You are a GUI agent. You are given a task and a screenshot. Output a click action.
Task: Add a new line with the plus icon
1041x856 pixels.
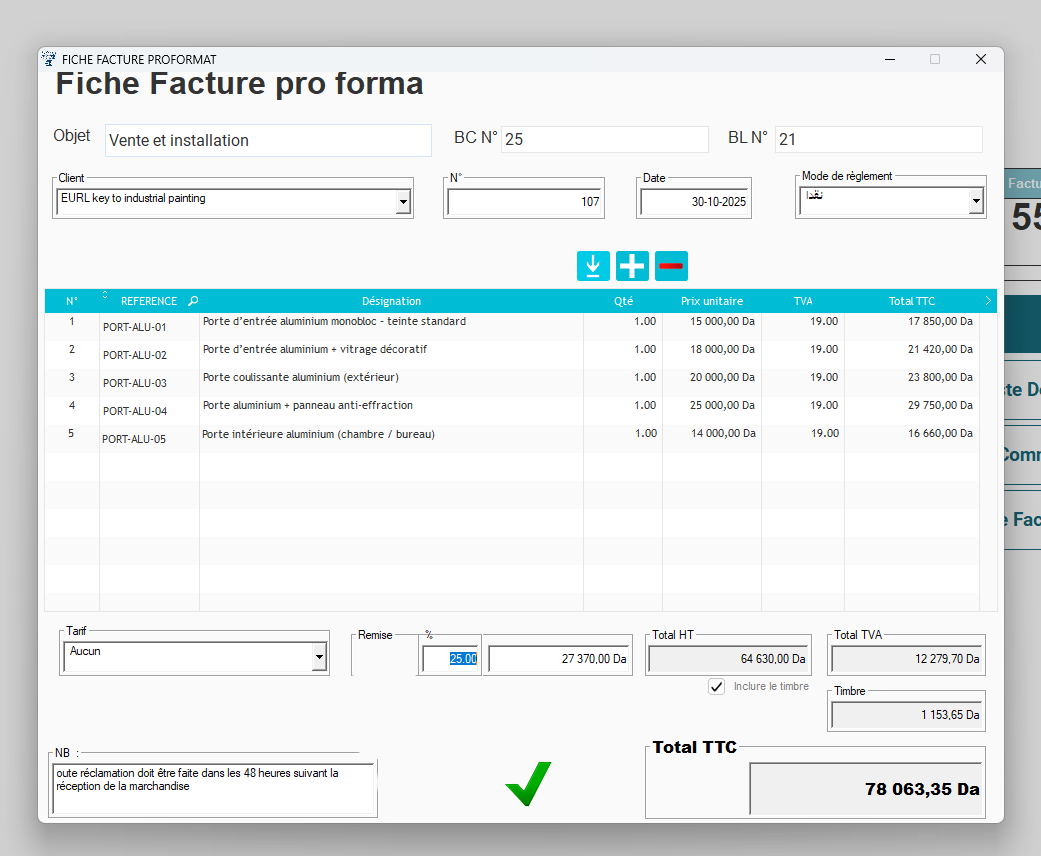[632, 265]
